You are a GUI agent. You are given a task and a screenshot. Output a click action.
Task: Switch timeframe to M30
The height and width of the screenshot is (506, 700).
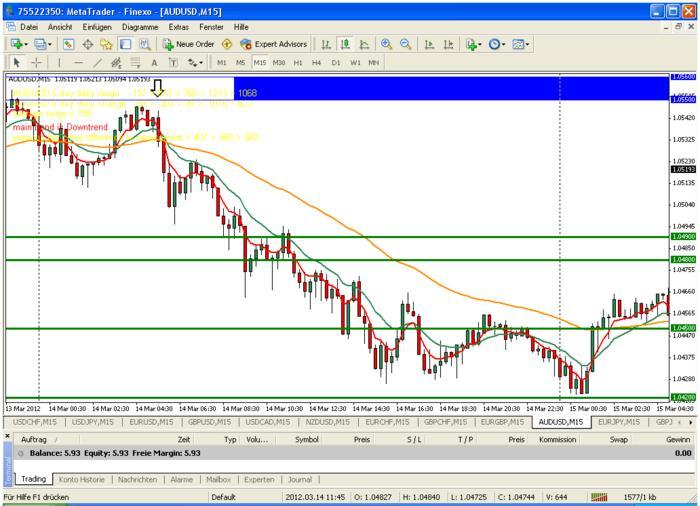click(279, 63)
